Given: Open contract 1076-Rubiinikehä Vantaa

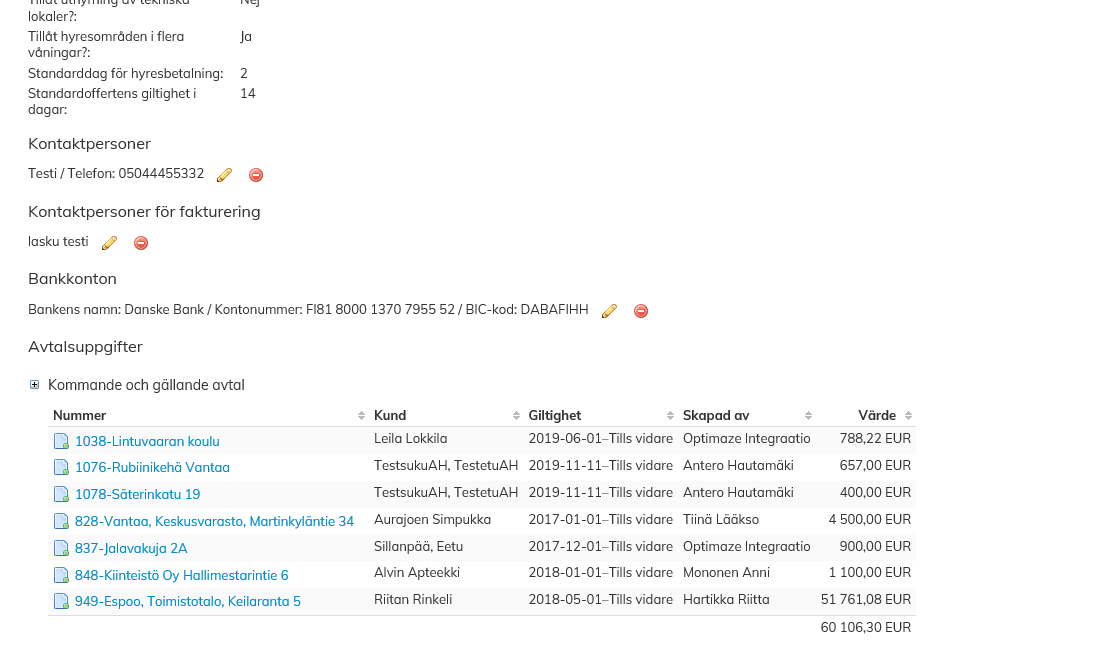Looking at the screenshot, I should pos(152,467).
